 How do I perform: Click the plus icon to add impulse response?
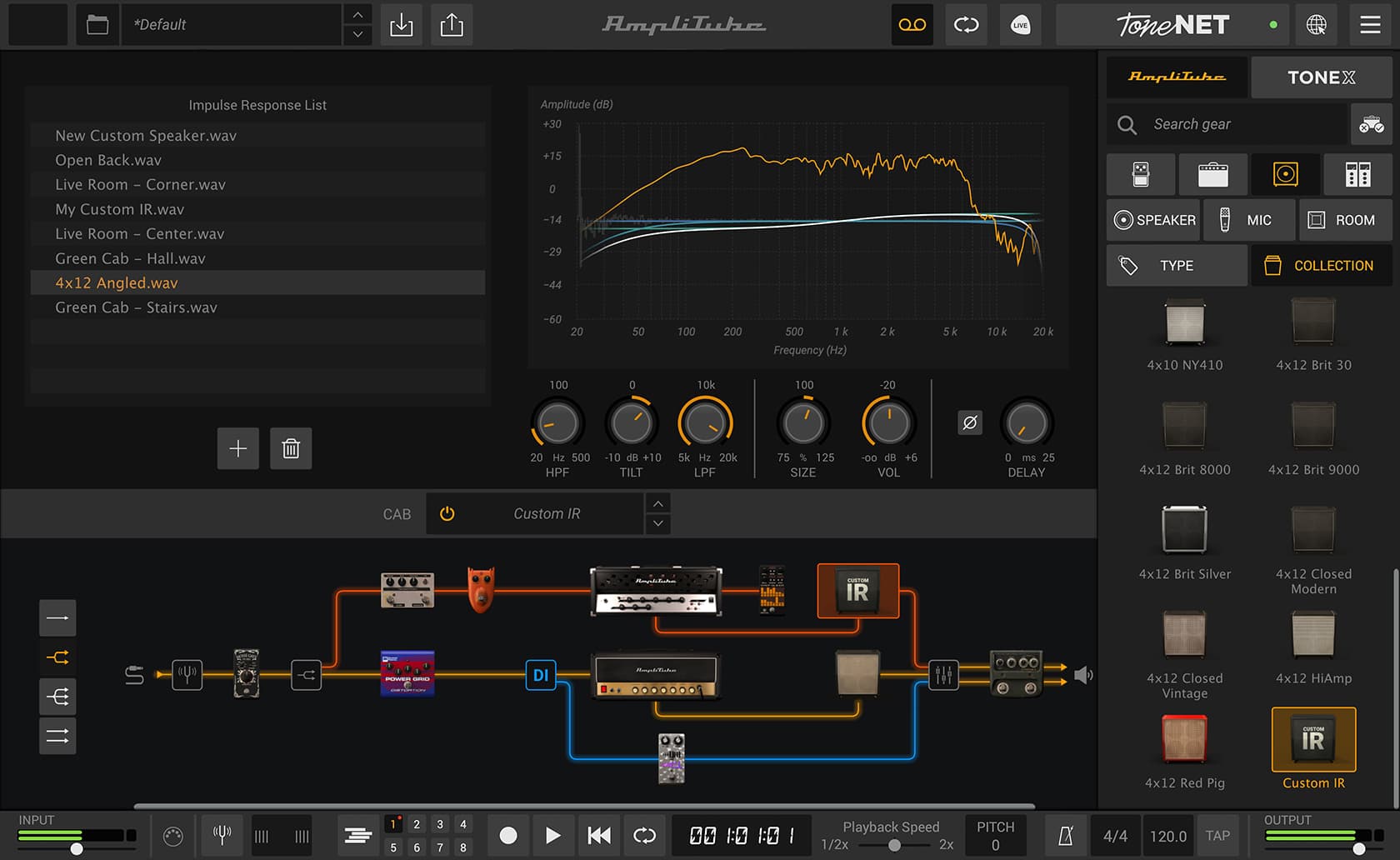[x=238, y=448]
